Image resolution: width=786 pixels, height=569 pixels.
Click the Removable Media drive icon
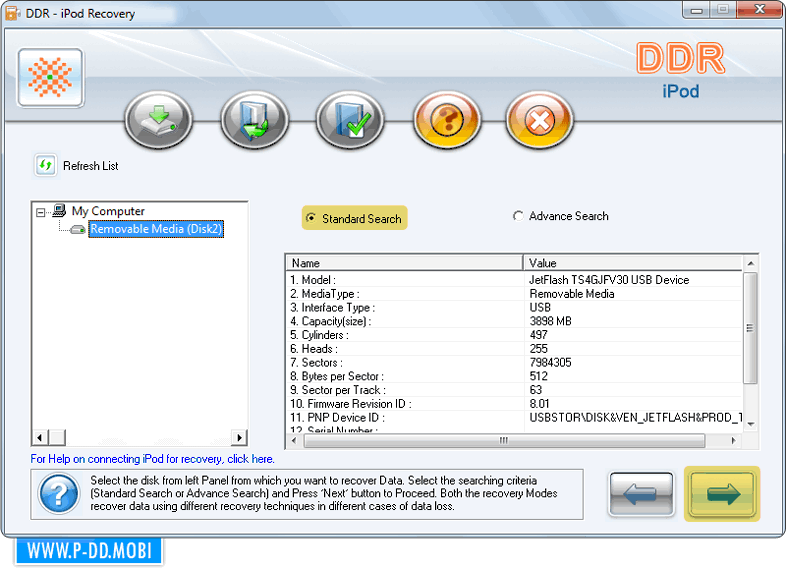click(77, 229)
